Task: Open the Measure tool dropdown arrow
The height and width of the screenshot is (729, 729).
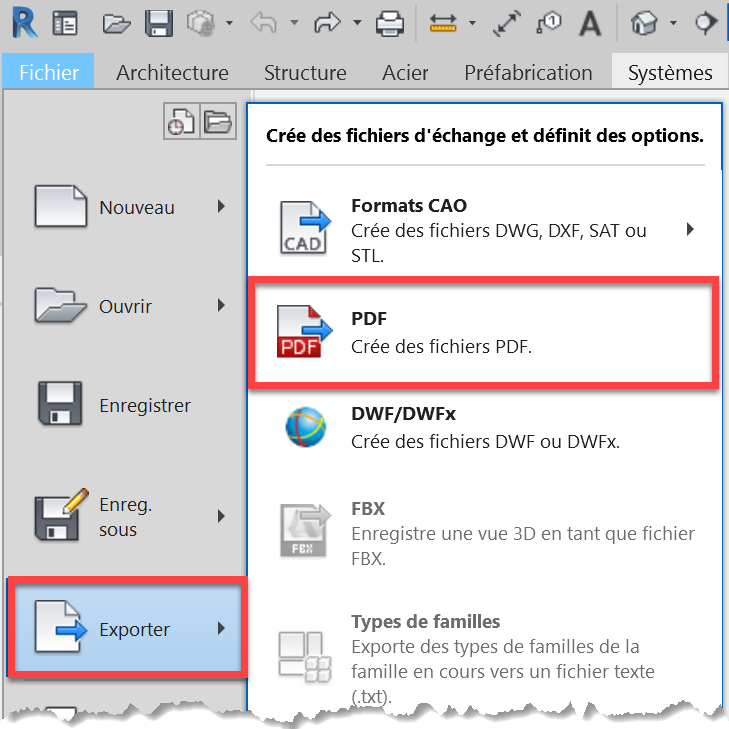Action: (472, 22)
